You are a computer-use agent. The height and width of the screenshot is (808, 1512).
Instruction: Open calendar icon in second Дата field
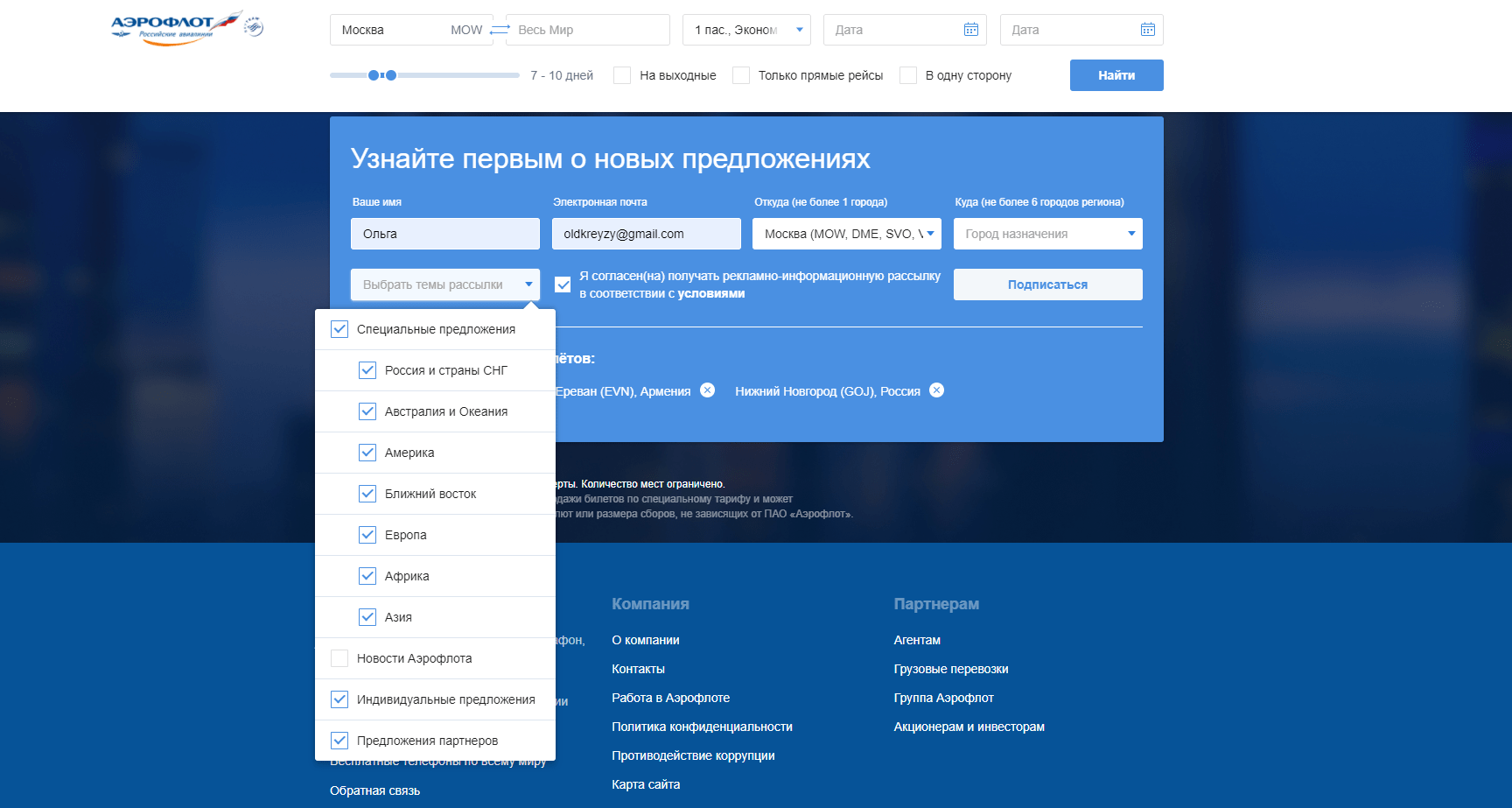tap(1147, 30)
